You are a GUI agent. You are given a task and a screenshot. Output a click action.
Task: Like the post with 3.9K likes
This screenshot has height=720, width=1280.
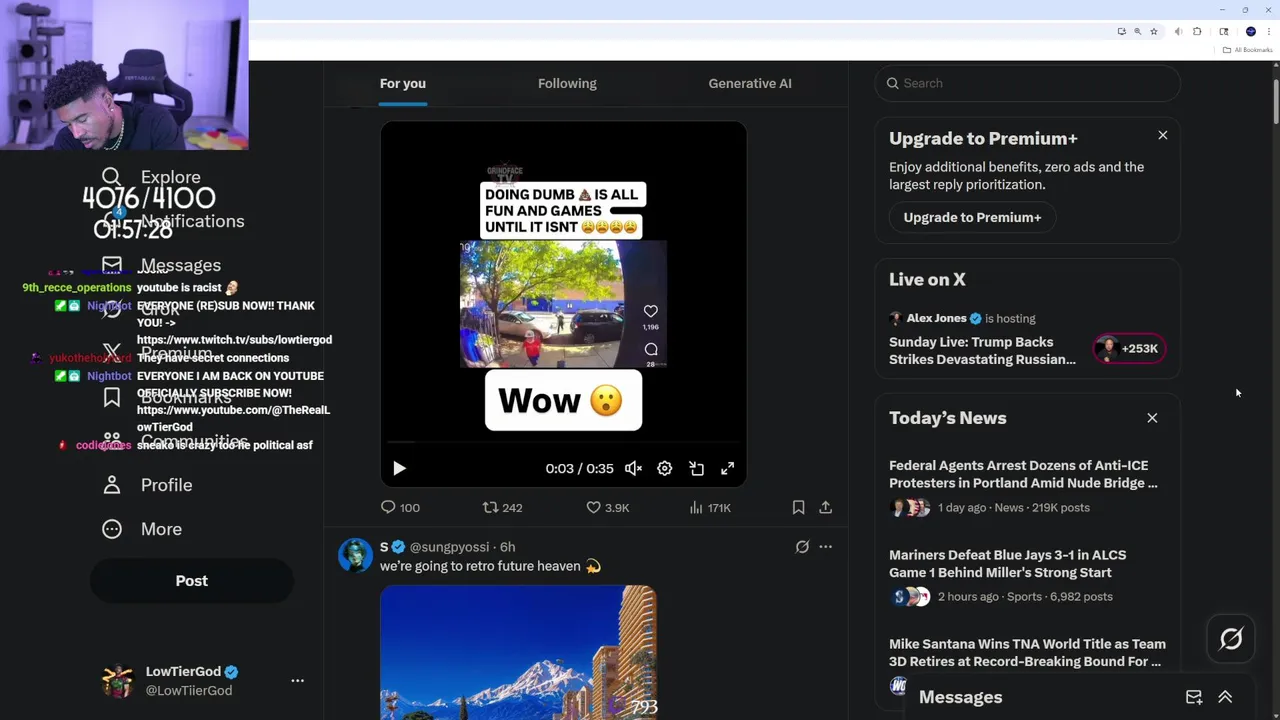coord(608,508)
